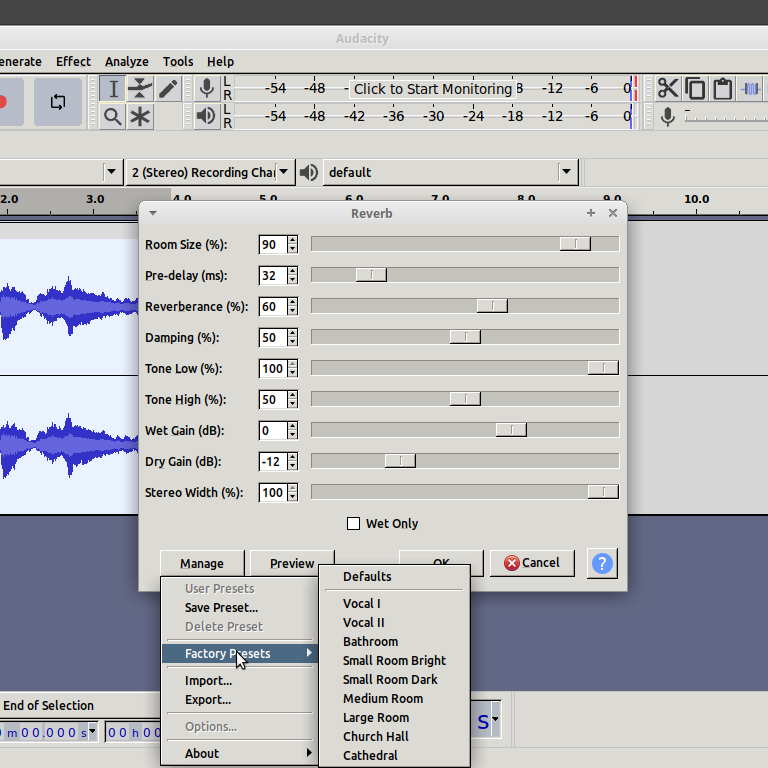
Task: Click the Cut scissors icon
Action: pyautogui.click(x=667, y=89)
